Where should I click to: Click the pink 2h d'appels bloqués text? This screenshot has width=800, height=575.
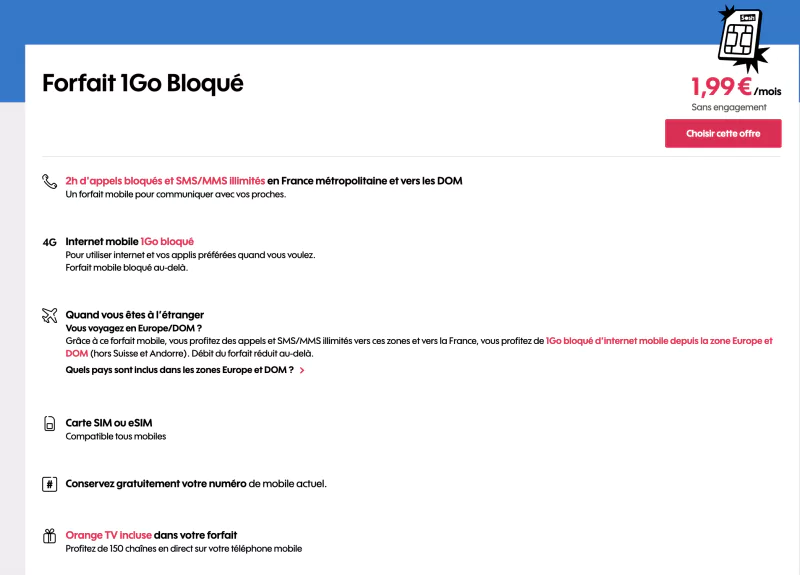[165, 181]
